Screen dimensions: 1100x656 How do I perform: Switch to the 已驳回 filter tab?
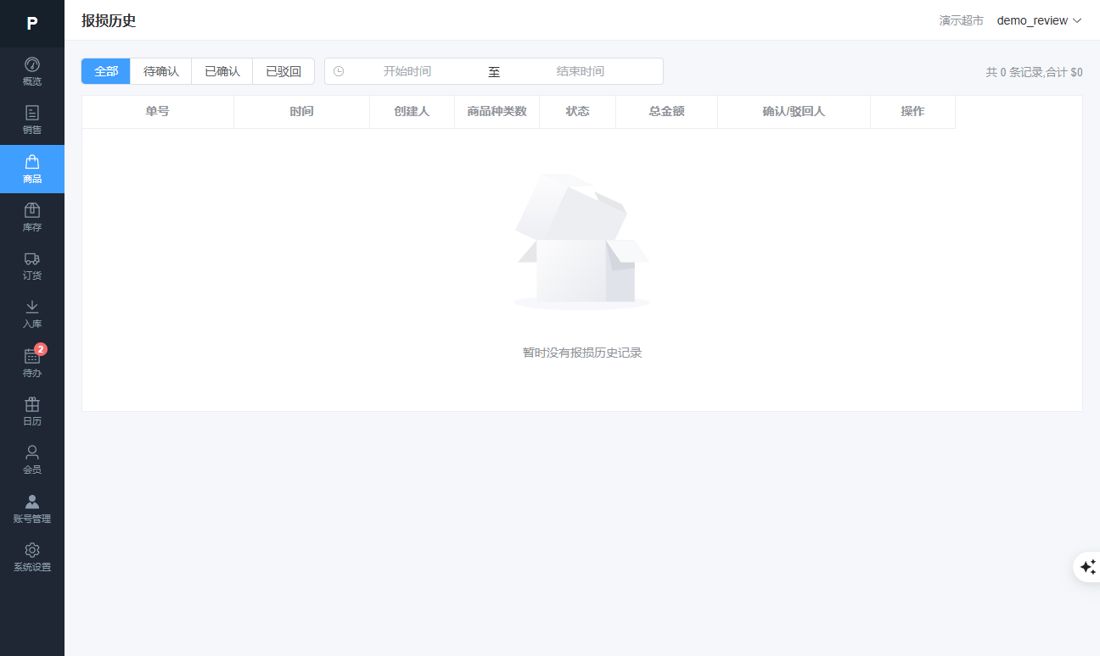coord(283,71)
